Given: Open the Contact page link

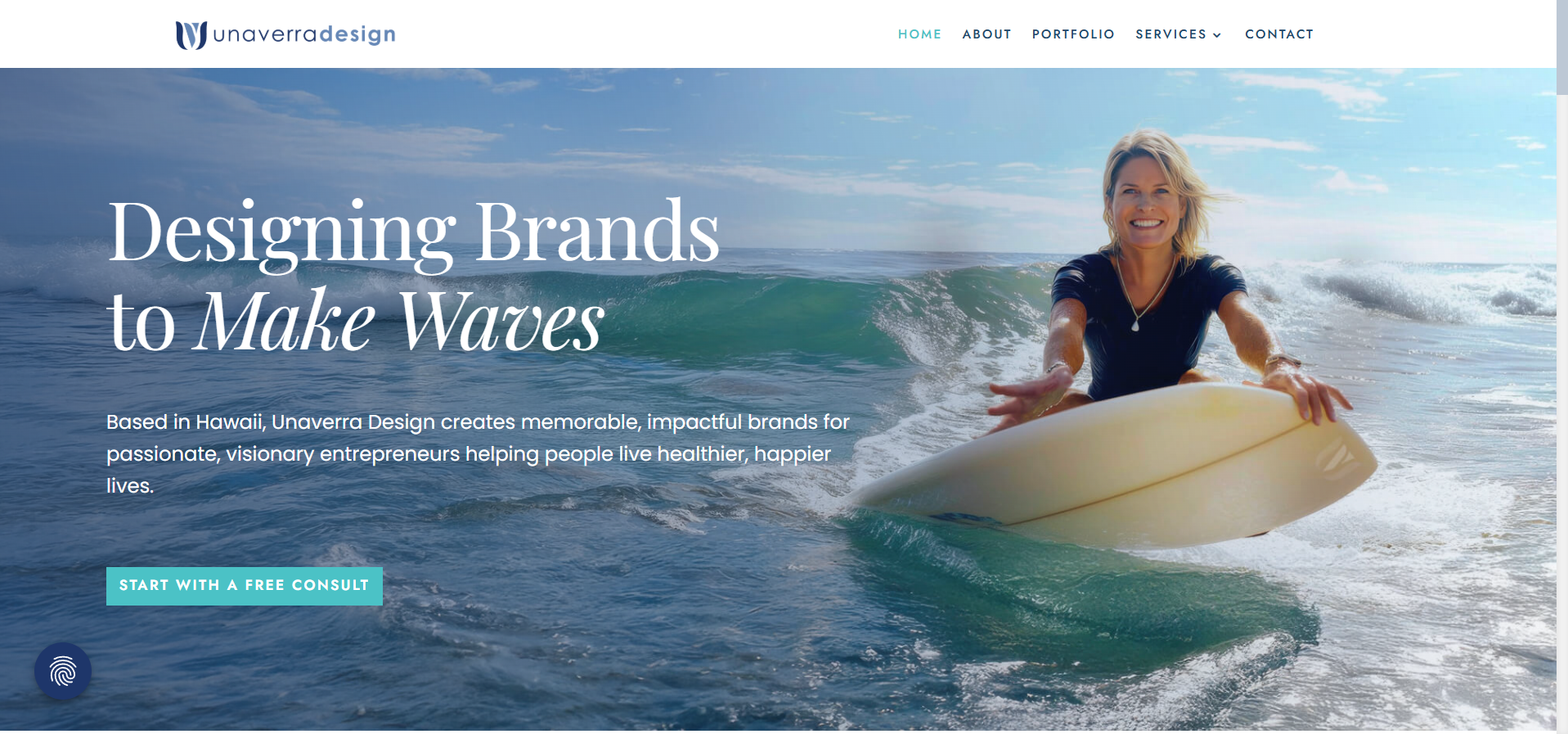Looking at the screenshot, I should [1279, 34].
